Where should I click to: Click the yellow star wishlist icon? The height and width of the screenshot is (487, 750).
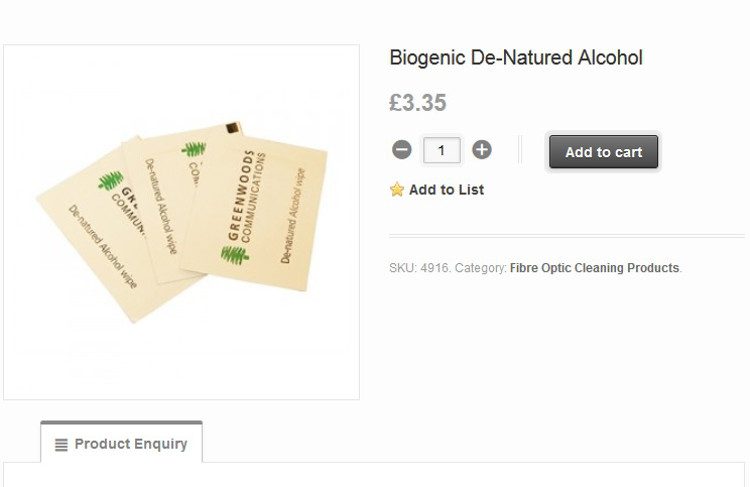[x=397, y=190]
